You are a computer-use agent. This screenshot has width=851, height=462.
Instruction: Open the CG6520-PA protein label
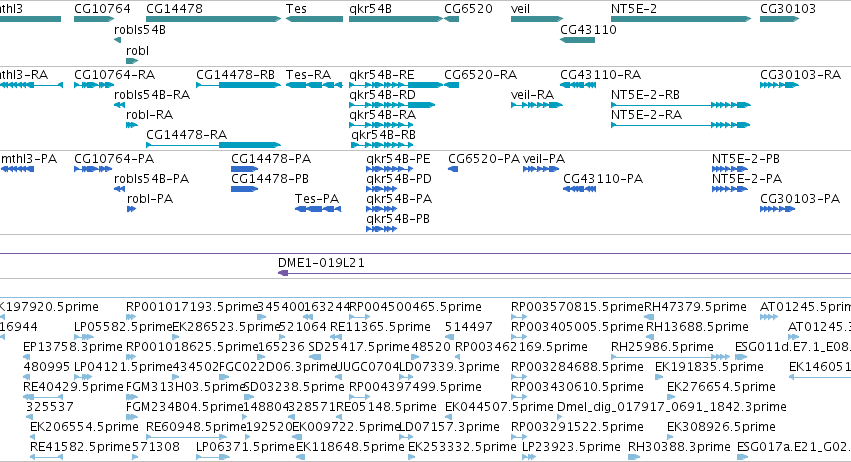(x=484, y=159)
